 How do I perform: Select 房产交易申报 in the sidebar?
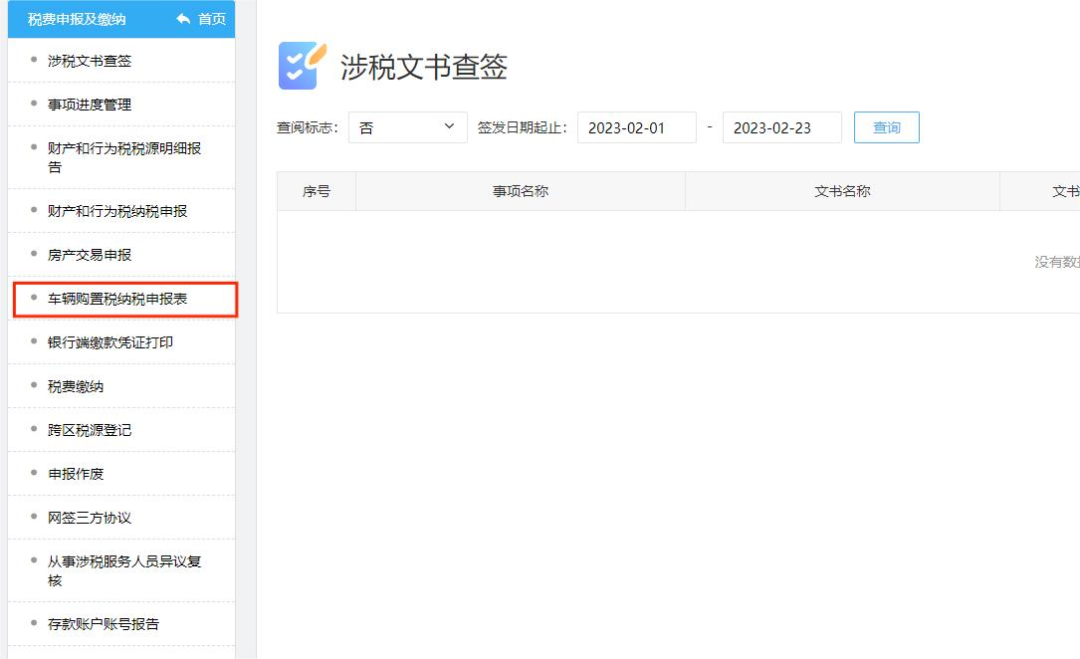coord(90,255)
